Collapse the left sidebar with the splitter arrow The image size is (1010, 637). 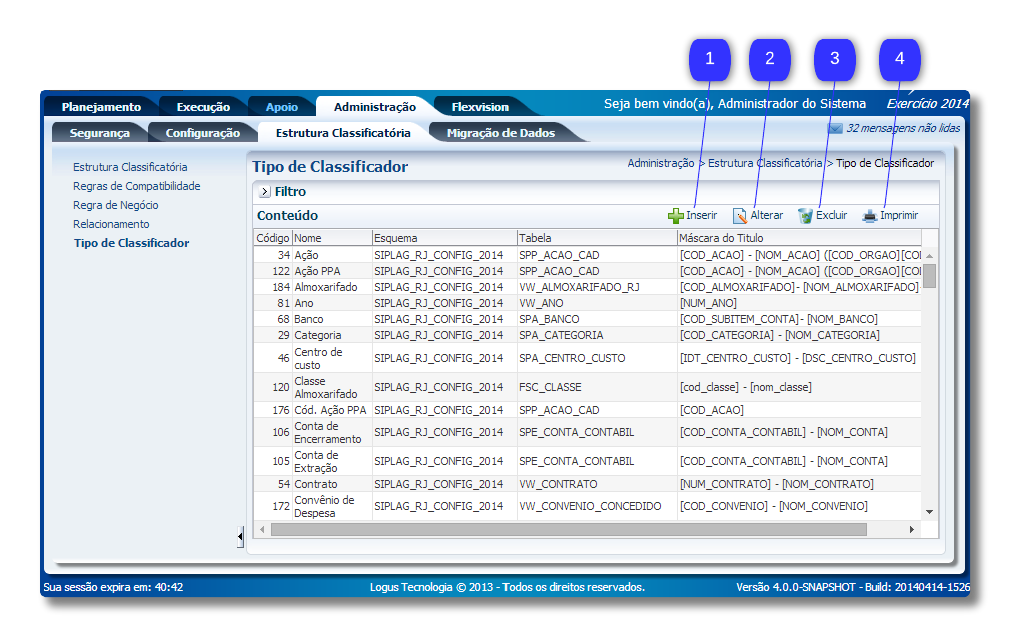click(x=240, y=537)
